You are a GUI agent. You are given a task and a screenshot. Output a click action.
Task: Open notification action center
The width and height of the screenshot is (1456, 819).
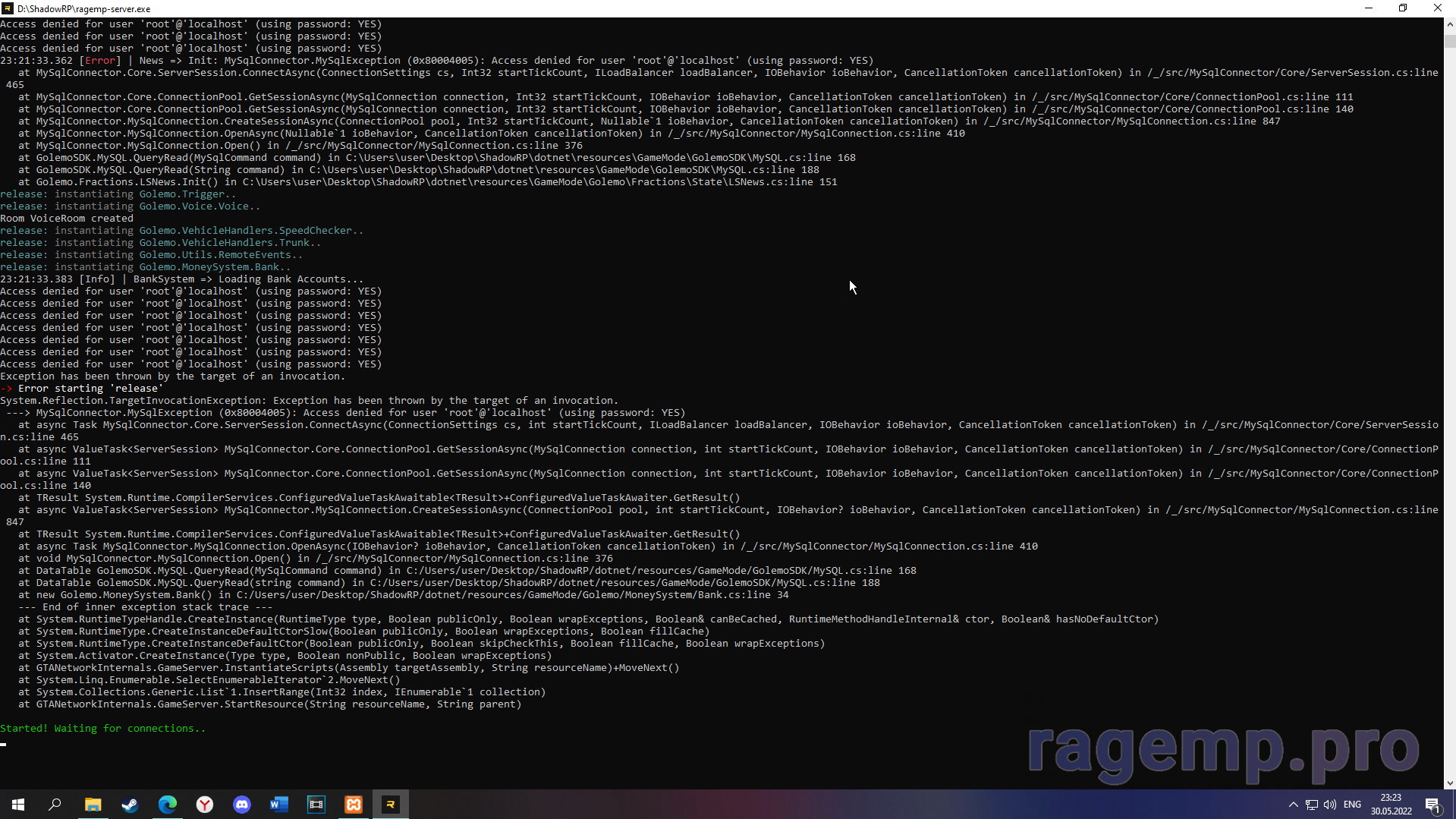pyautogui.click(x=1432, y=805)
